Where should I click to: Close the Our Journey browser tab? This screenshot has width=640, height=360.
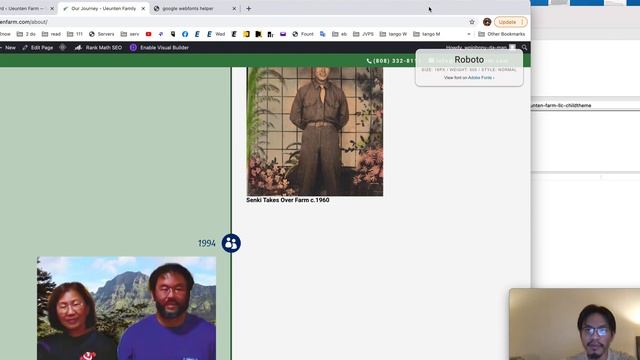[143, 9]
